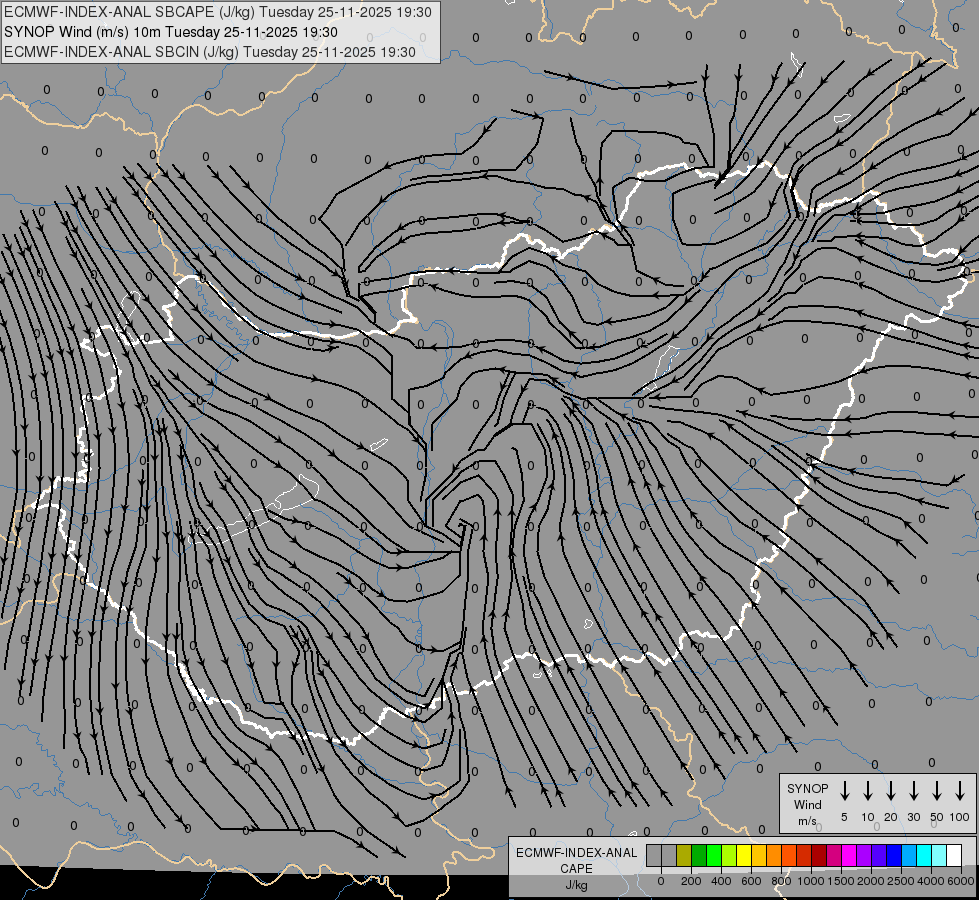Pick the bright magenta CAPE swatch after 1500

[x=850, y=855]
